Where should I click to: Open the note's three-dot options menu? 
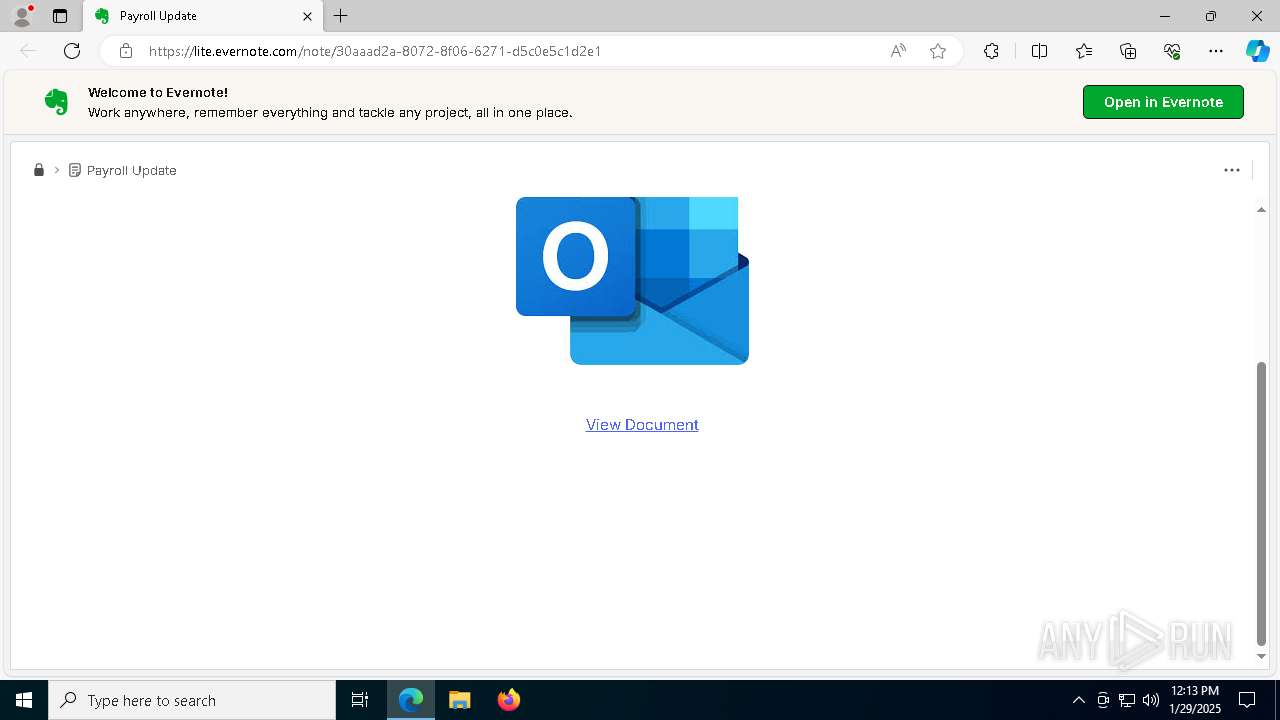[1232, 170]
